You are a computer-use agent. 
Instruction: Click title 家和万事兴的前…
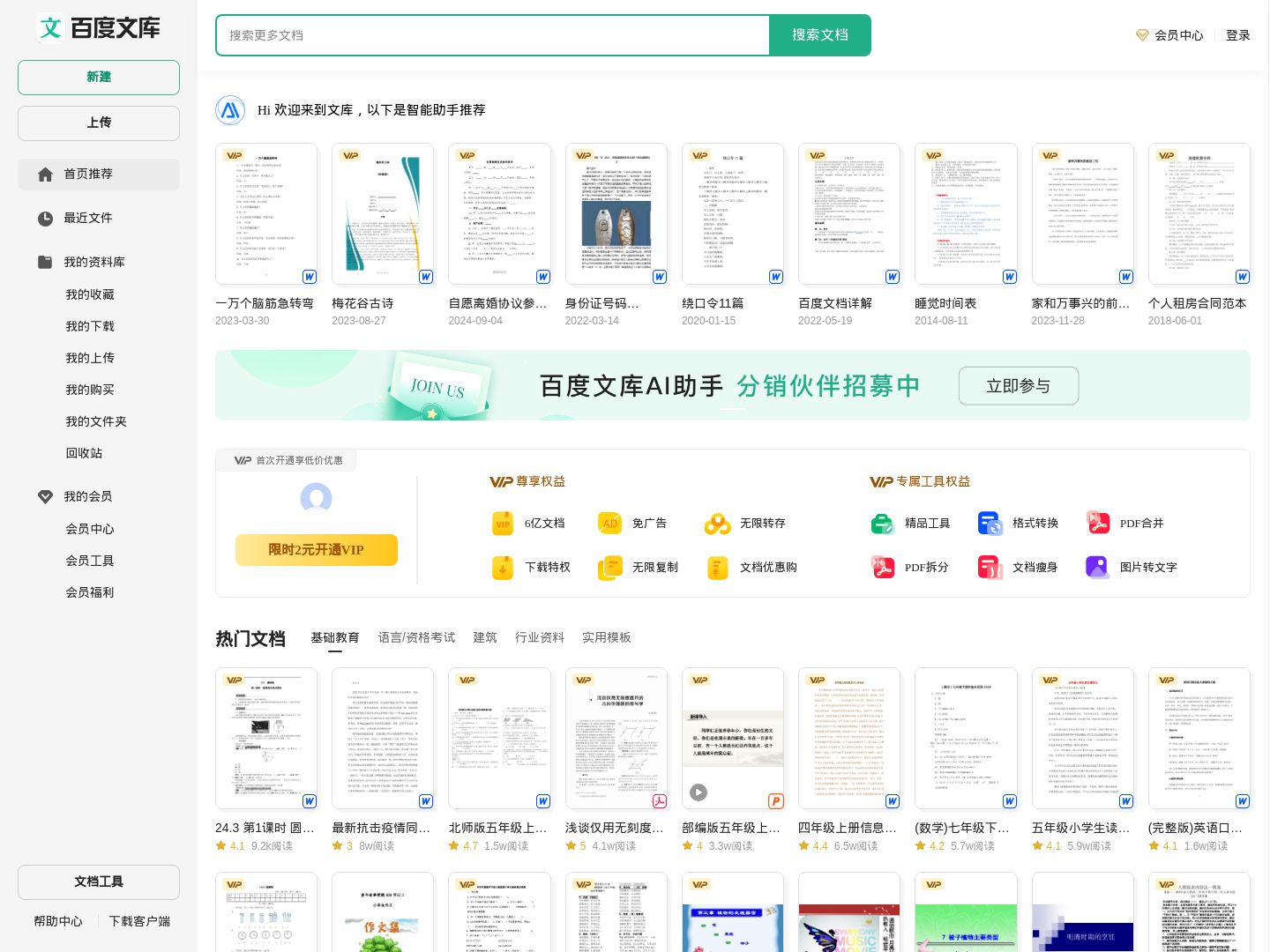click(1081, 303)
